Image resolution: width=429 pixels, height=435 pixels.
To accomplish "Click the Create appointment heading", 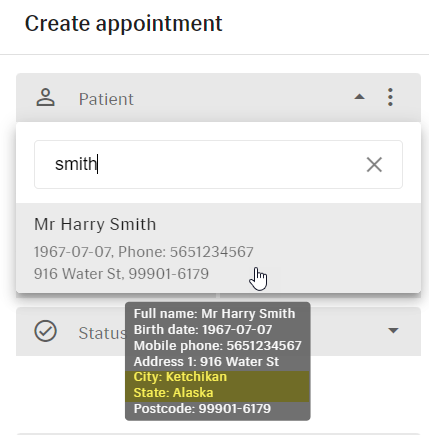I will pos(124,24).
